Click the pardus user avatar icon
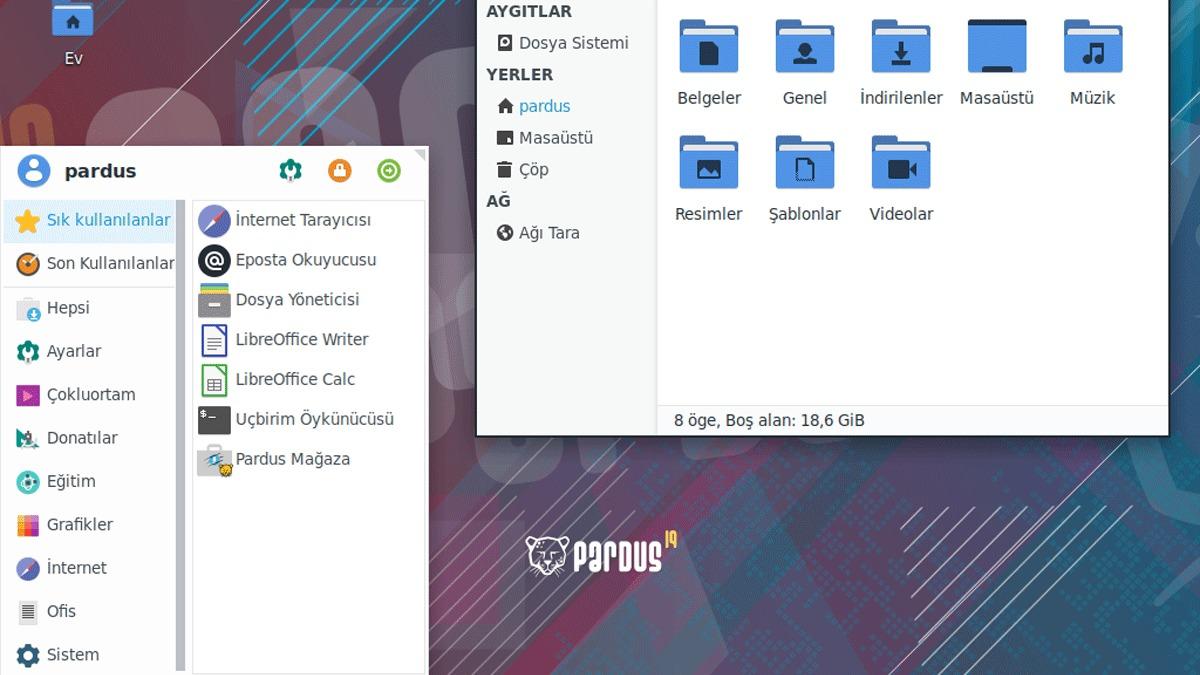Image resolution: width=1200 pixels, height=675 pixels. [x=33, y=171]
